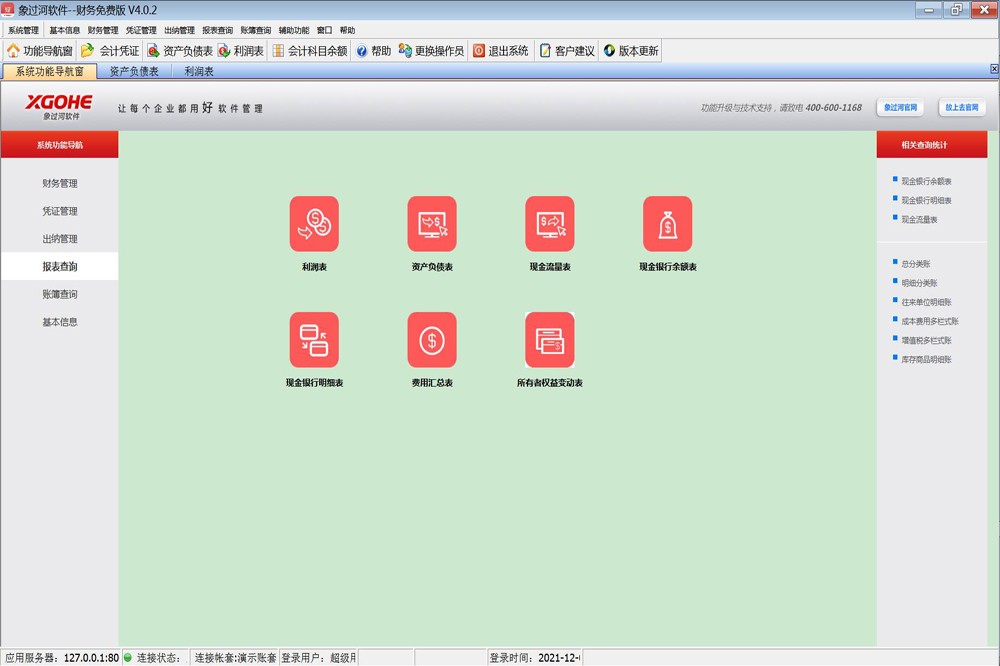Open 现金银行余额表 link in 相关查询统计 panel
The image size is (1000, 666).
pyautogui.click(x=926, y=181)
